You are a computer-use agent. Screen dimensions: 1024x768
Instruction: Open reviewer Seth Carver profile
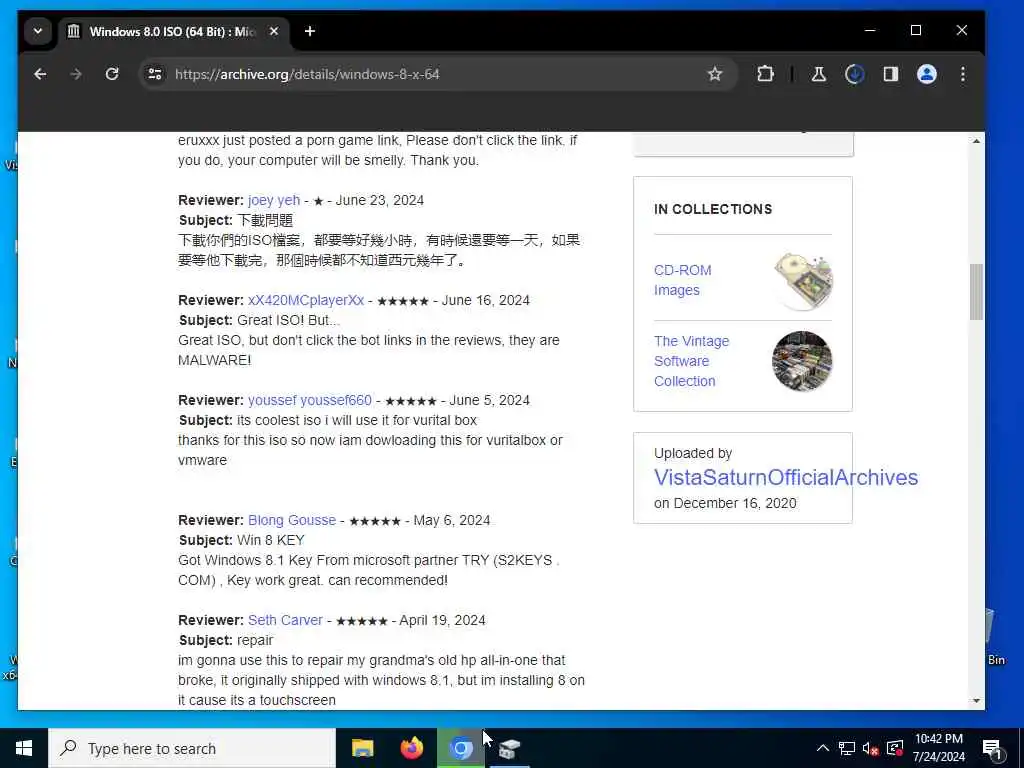coord(285,620)
